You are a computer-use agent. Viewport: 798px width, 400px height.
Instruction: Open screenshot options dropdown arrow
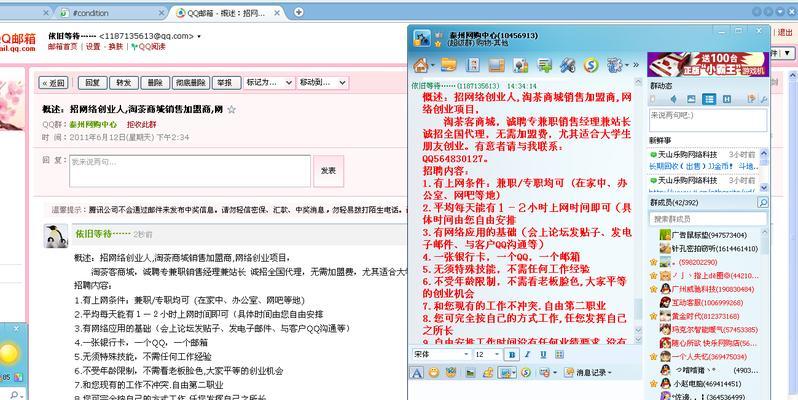point(514,373)
